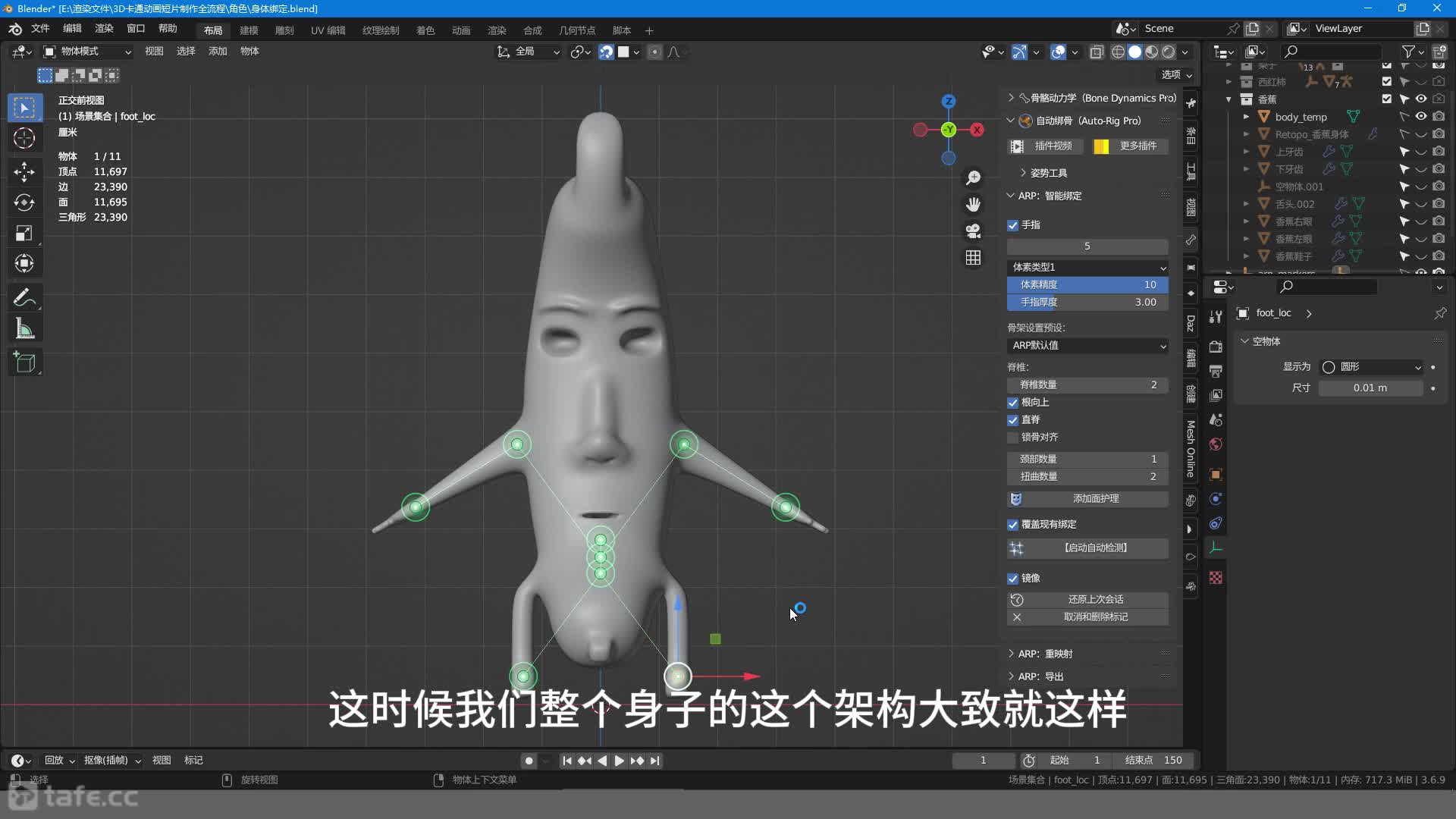Open the 窗口 menu
The height and width of the screenshot is (819, 1456).
(136, 29)
